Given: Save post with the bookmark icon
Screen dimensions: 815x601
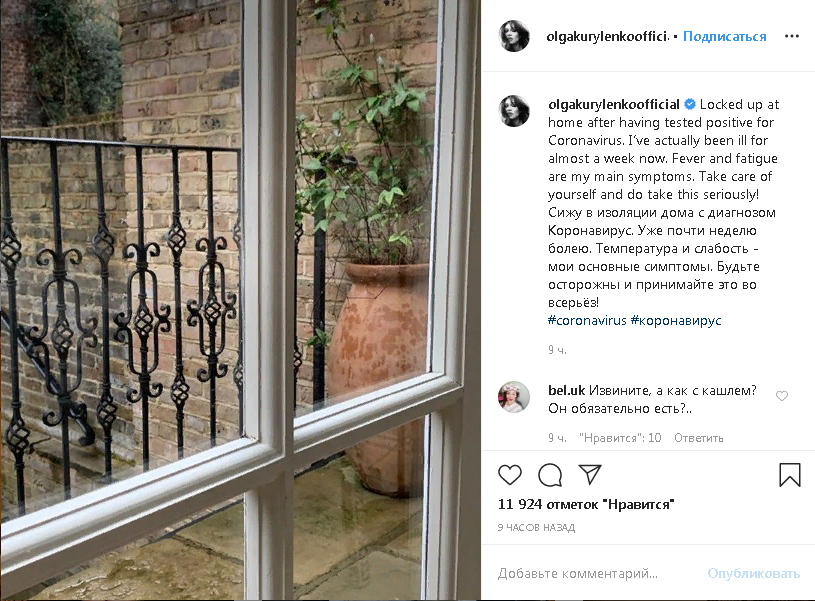Looking at the screenshot, I should pos(790,475).
